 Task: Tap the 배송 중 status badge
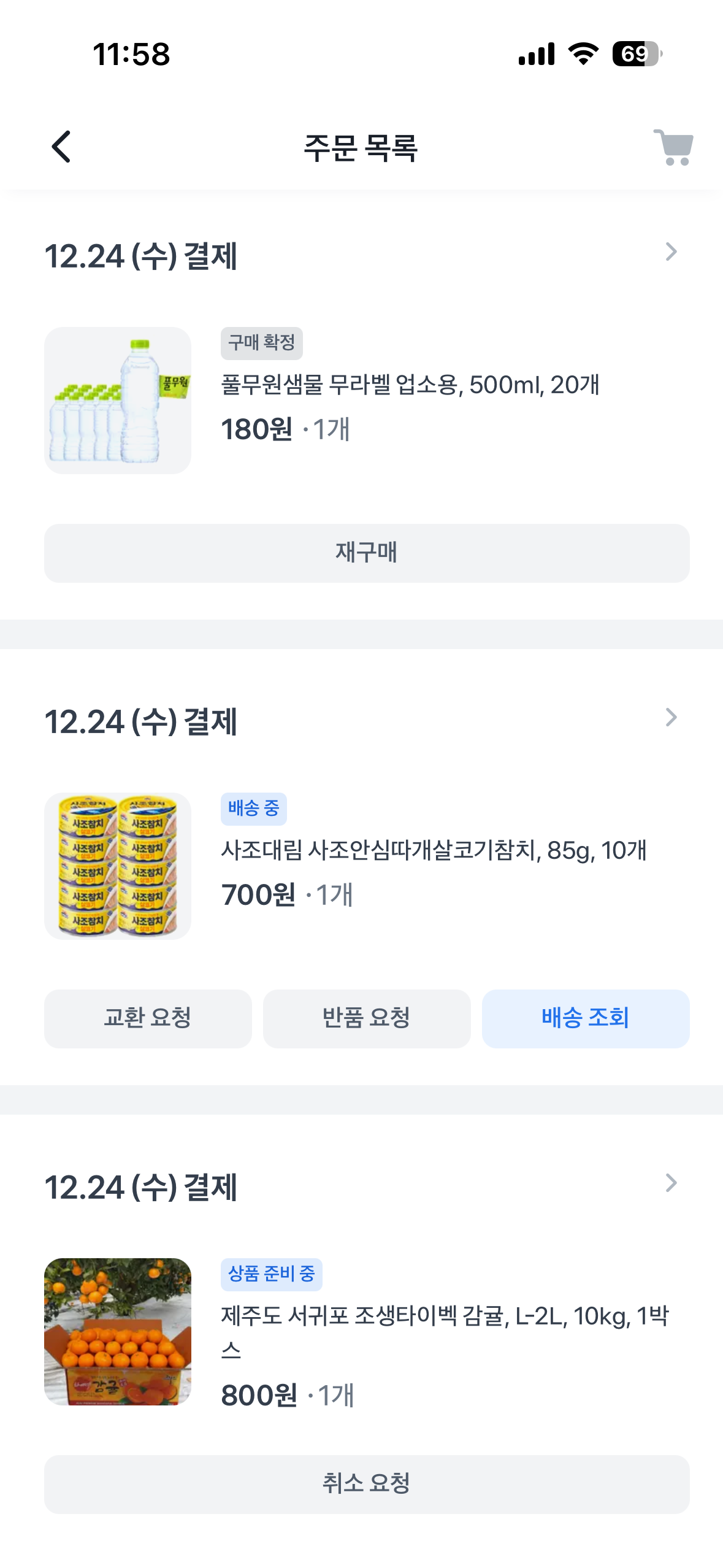pyautogui.click(x=254, y=809)
